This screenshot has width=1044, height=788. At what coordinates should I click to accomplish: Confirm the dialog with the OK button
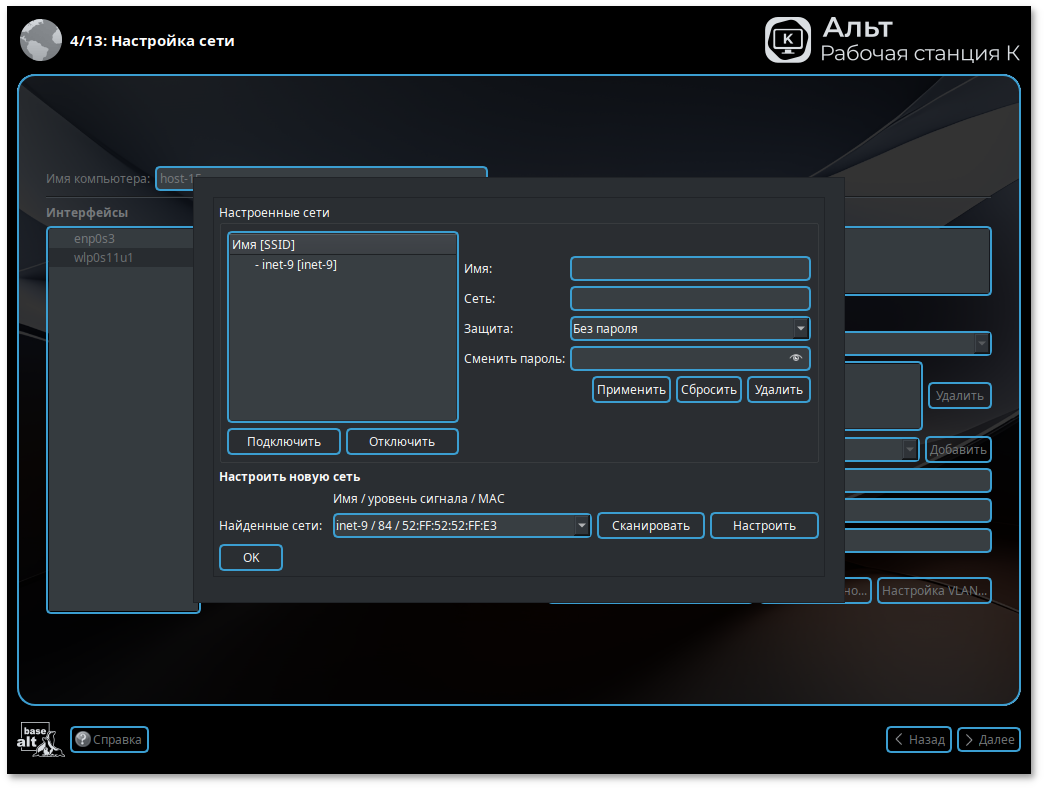coord(251,558)
